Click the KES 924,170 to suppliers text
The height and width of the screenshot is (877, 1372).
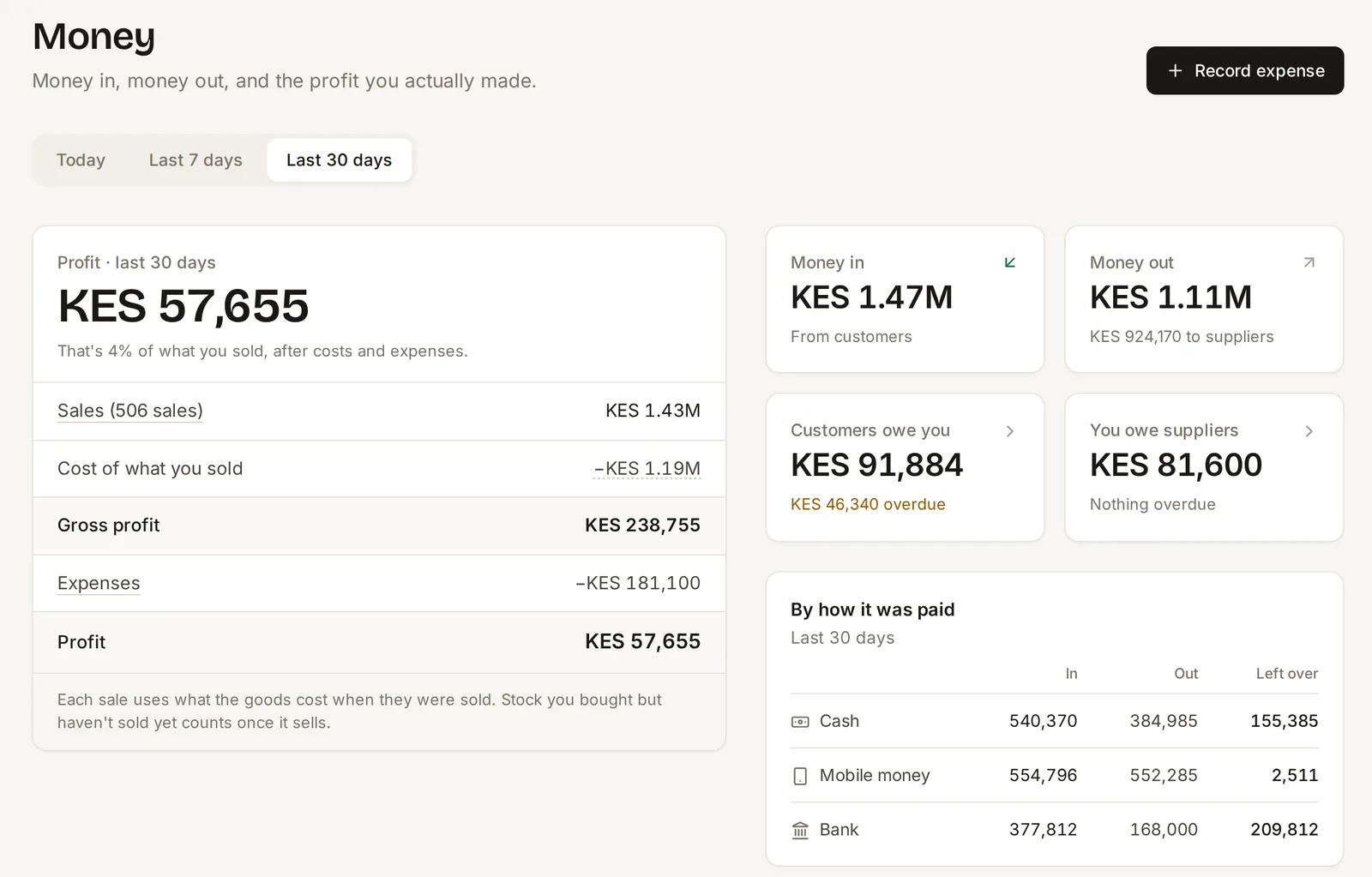pos(1182,337)
